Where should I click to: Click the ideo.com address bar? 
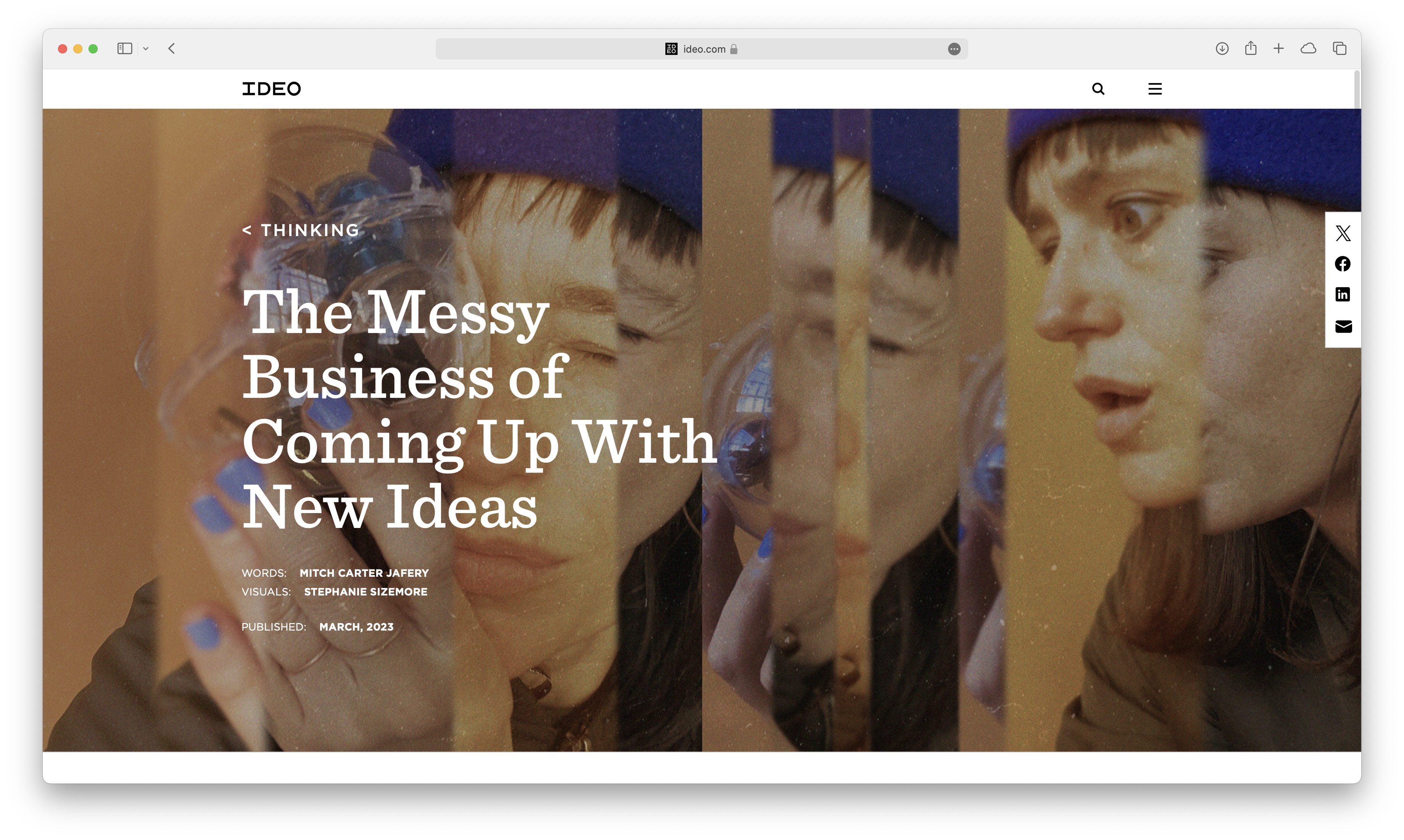[702, 49]
